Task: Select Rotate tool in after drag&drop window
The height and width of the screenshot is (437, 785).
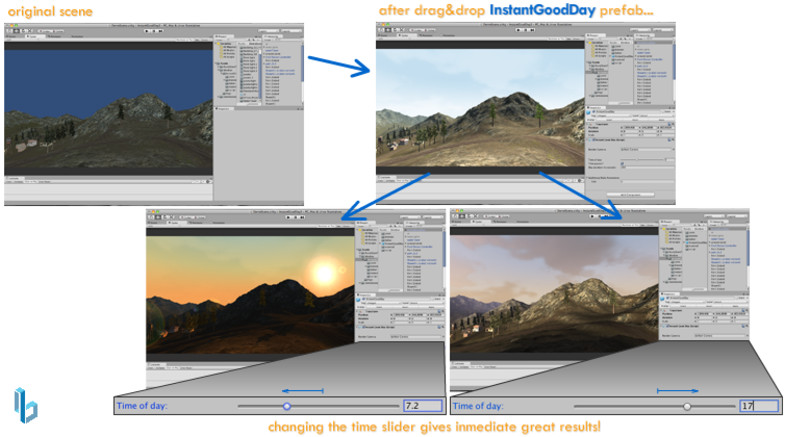Action: pyautogui.click(x=394, y=30)
